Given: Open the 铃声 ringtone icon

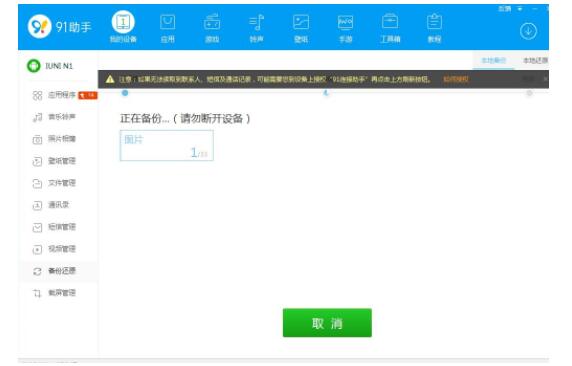Looking at the screenshot, I should pyautogui.click(x=256, y=28).
